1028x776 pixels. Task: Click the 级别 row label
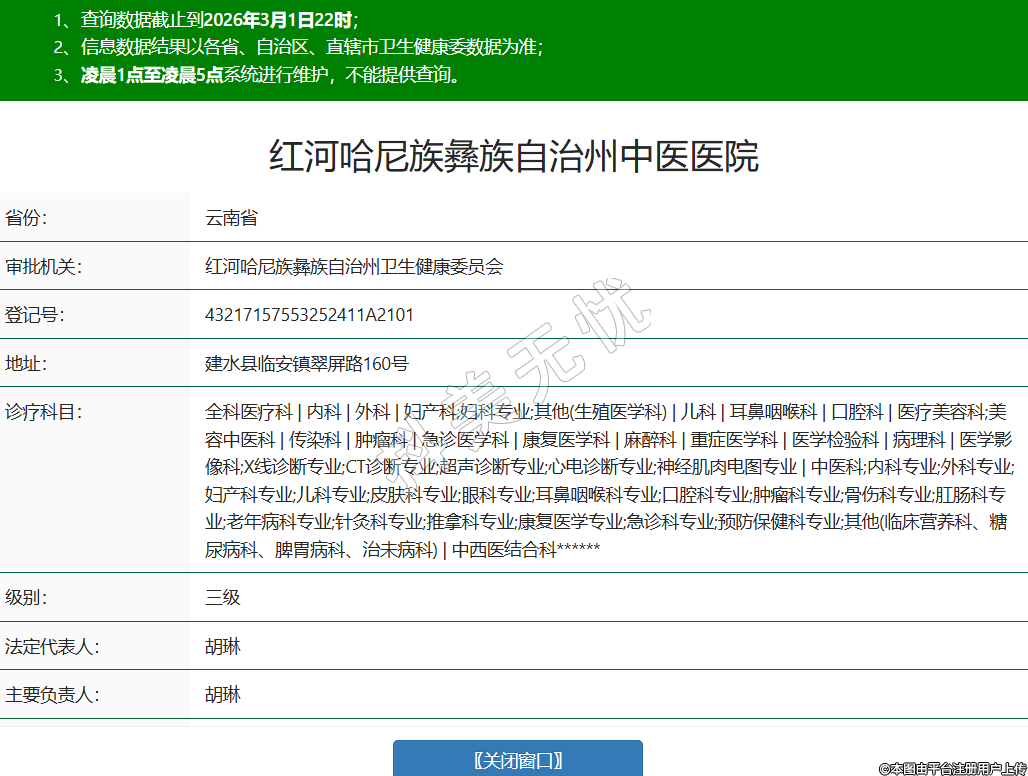tap(27, 598)
